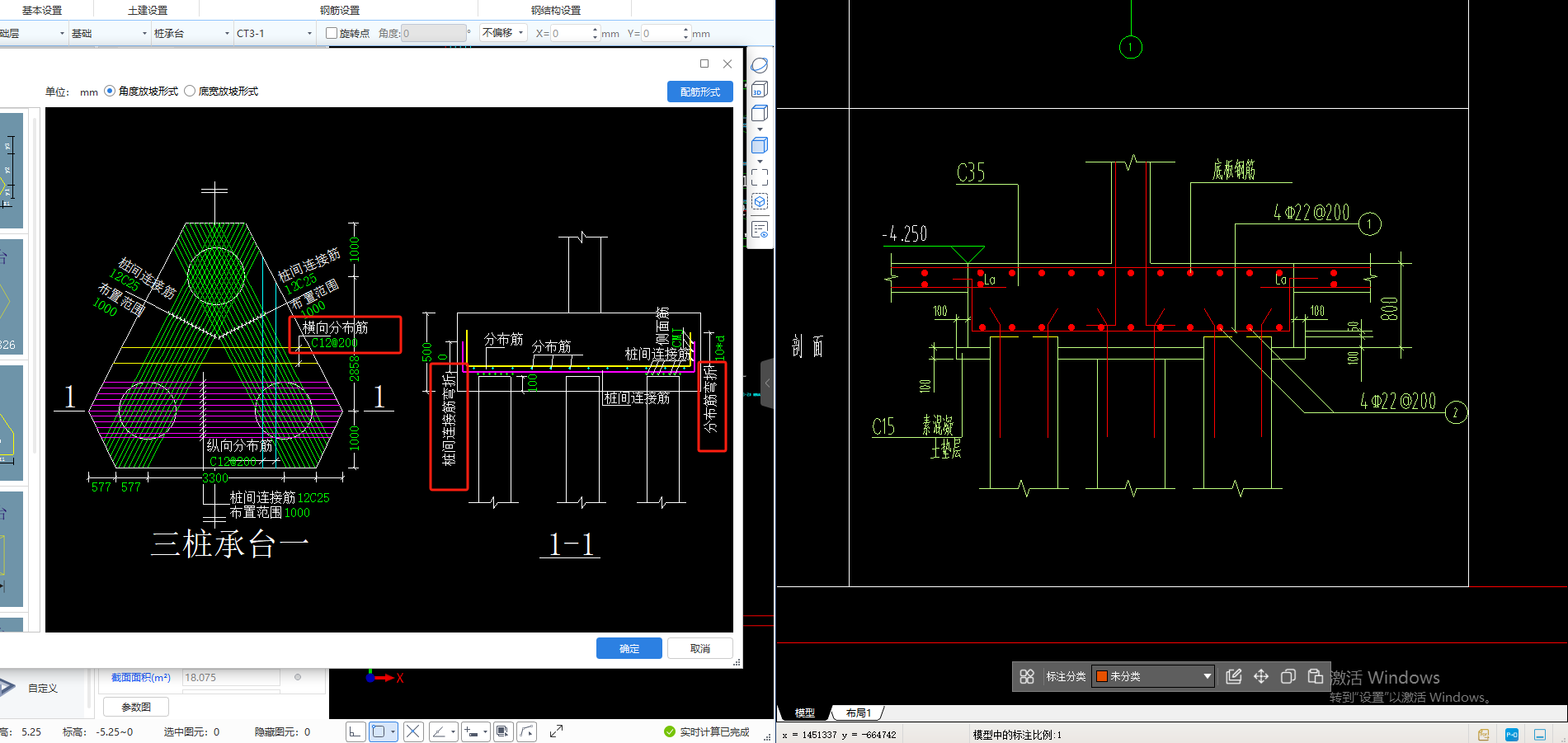
Task: Open the 未分类 annotation category dropdown
Action: (x=1153, y=676)
